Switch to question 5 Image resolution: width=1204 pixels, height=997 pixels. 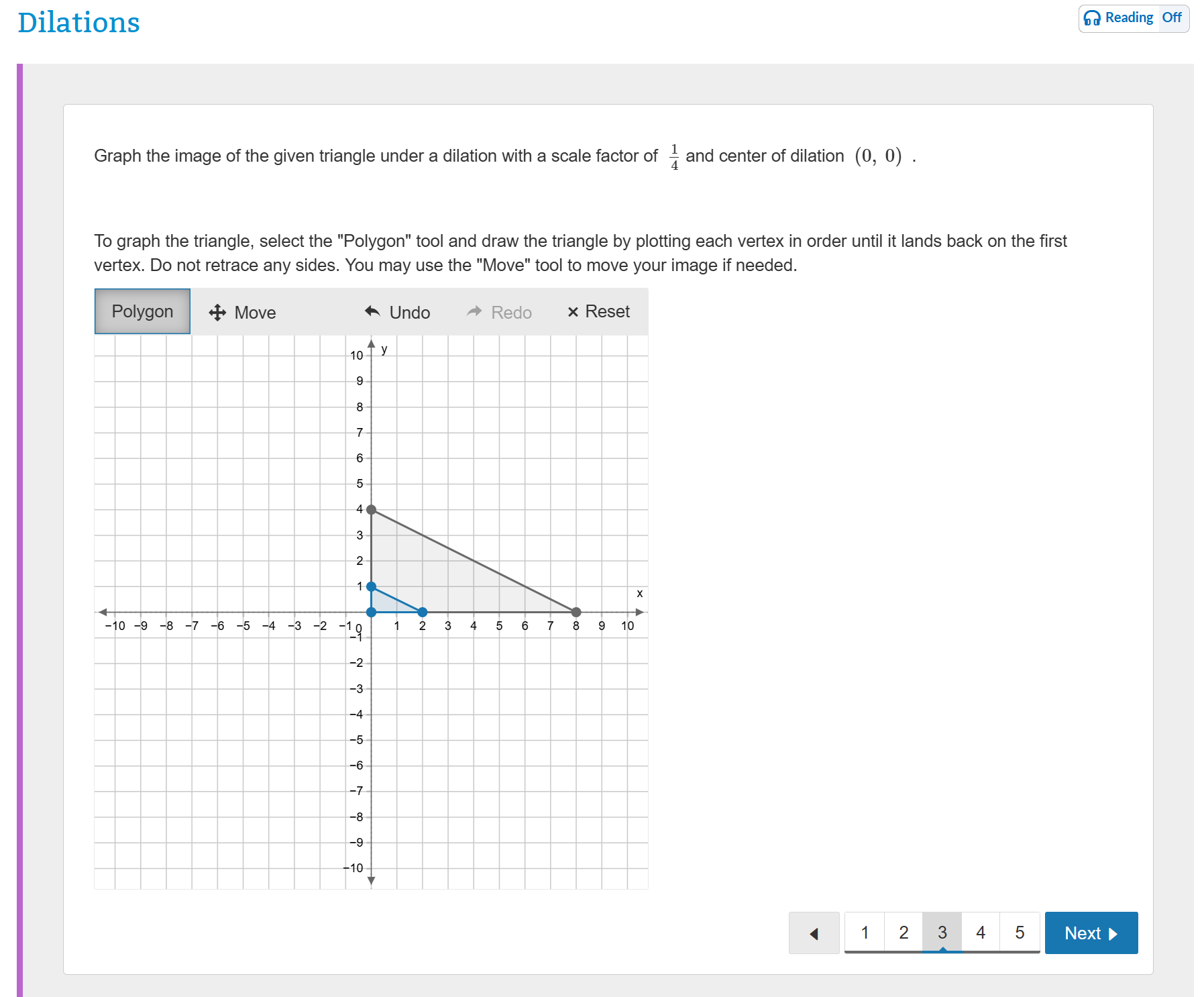(1020, 933)
